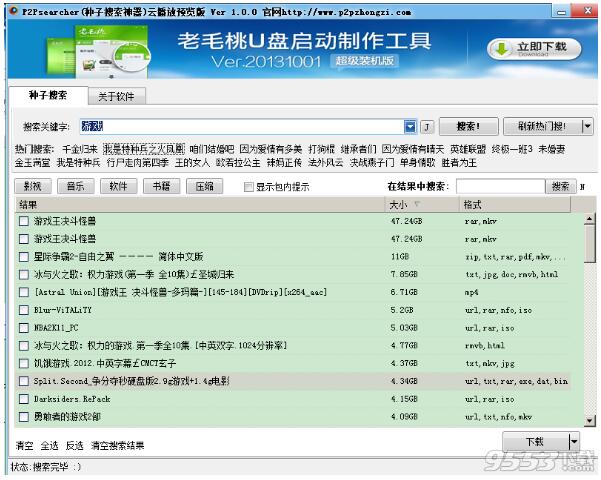Click the mp4 format cell
Screen dimensions: 601x480
coord(471,292)
